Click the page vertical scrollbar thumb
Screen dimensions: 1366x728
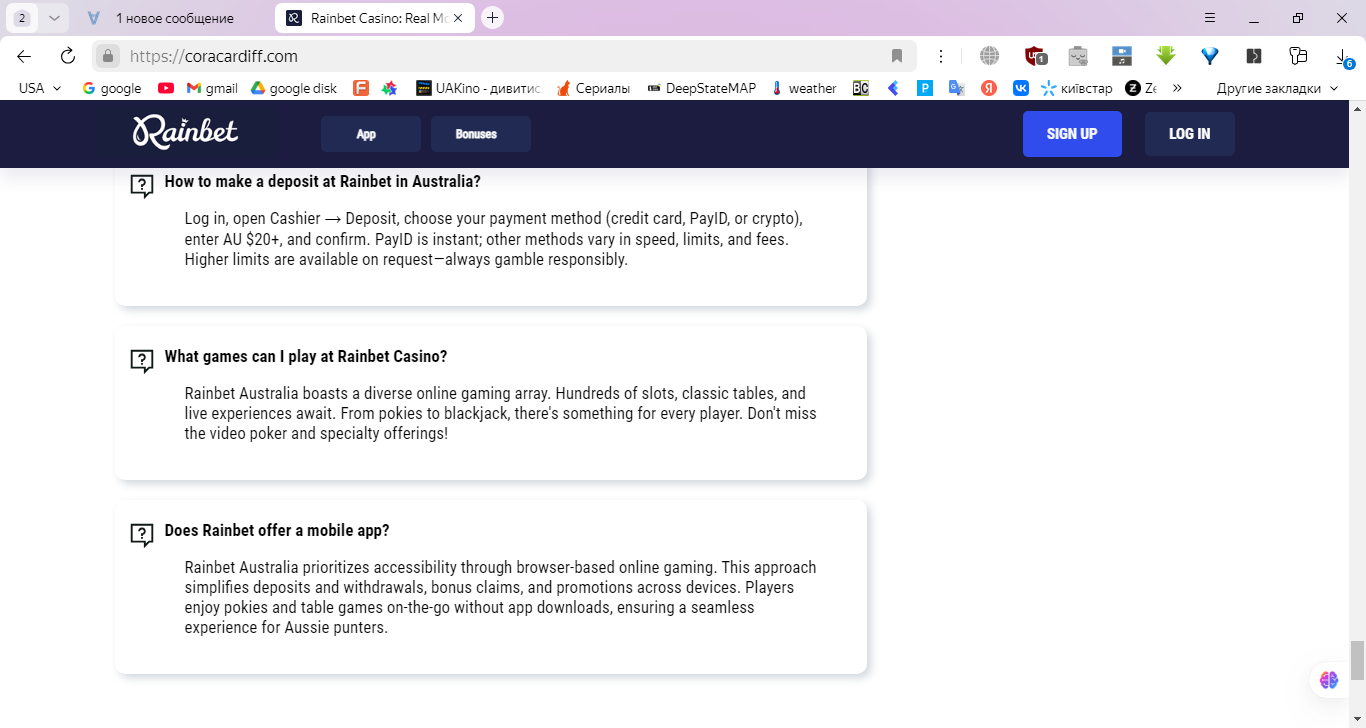click(1357, 660)
